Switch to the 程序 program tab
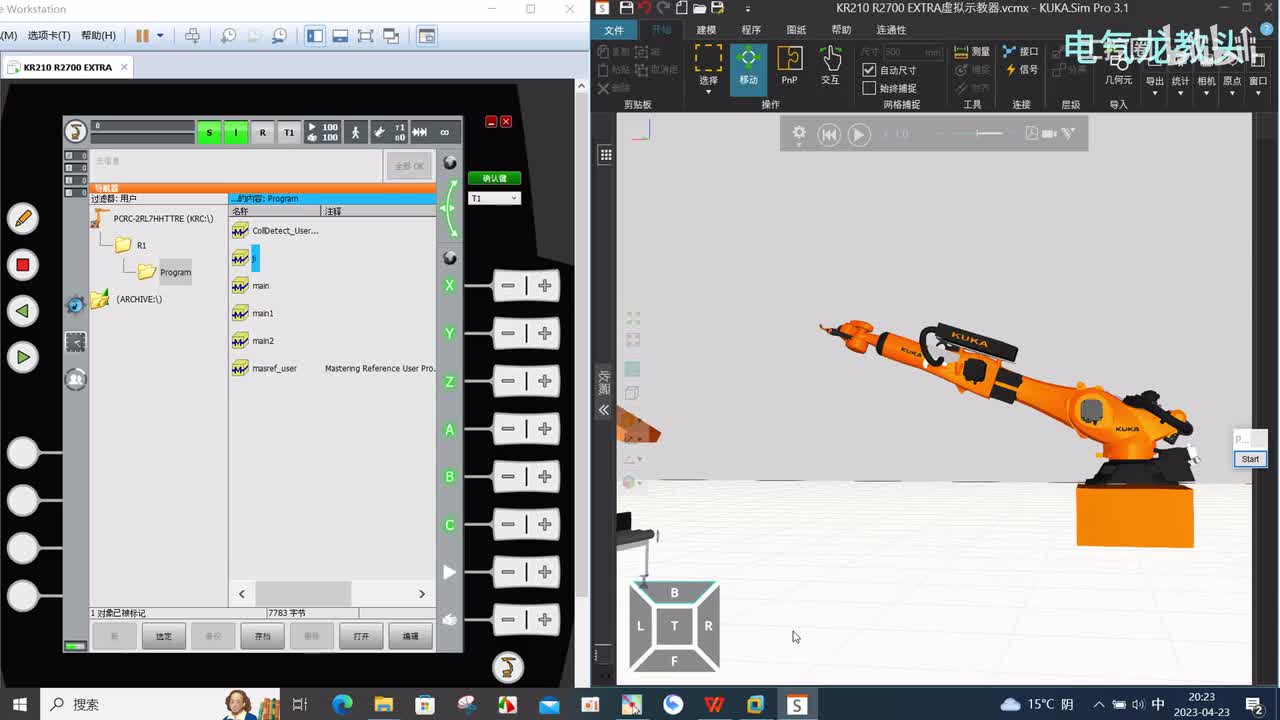Screen dimensions: 1280x720 point(751,30)
